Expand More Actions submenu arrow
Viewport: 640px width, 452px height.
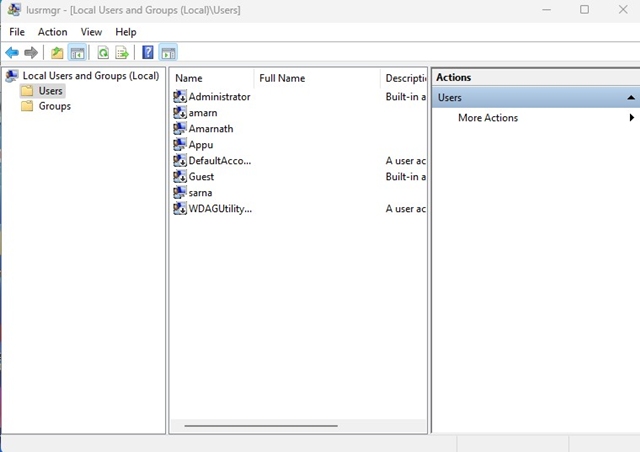[631, 118]
